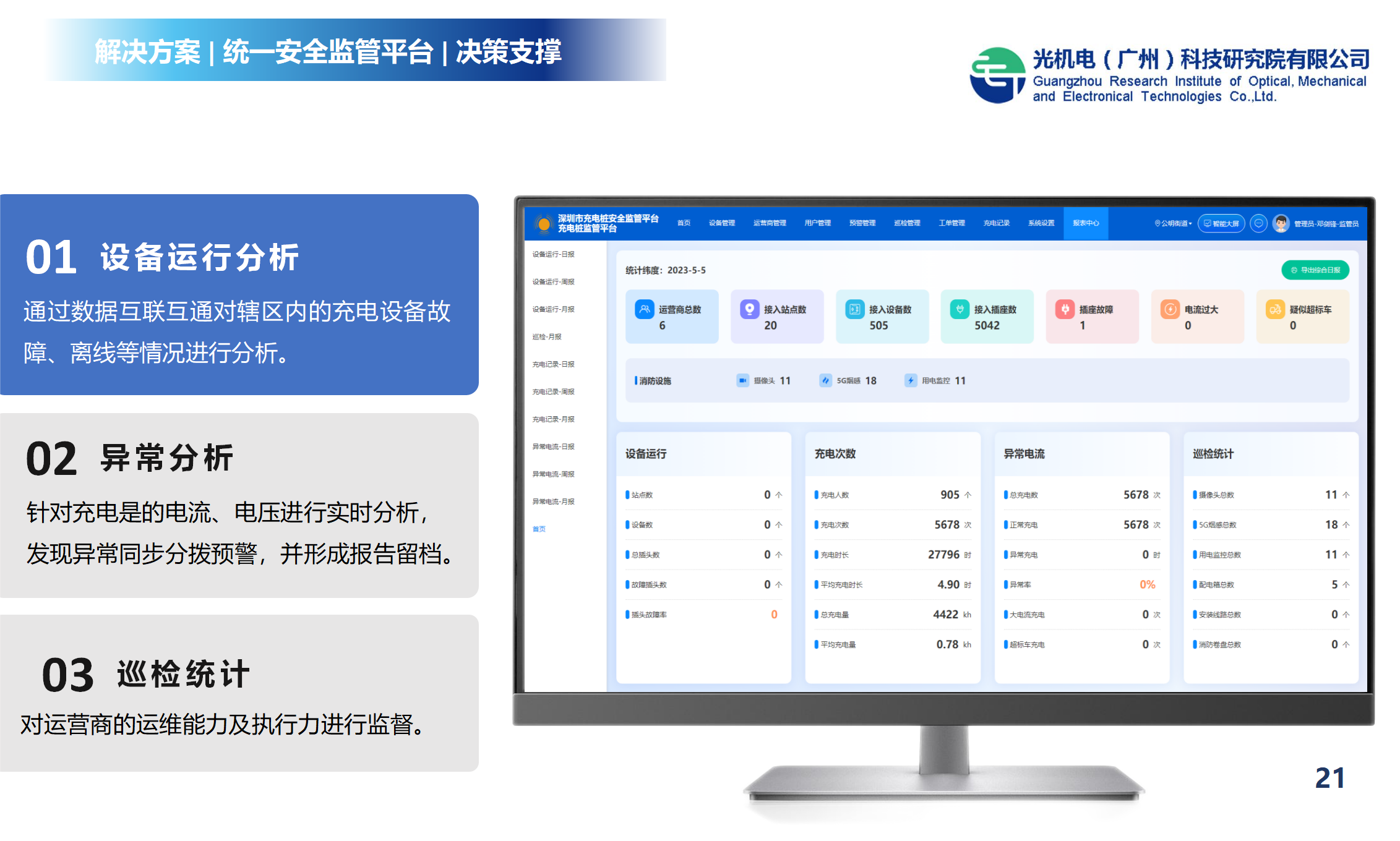The width and height of the screenshot is (1400, 841).
Task: Click the platform logo in header
Action: (544, 224)
